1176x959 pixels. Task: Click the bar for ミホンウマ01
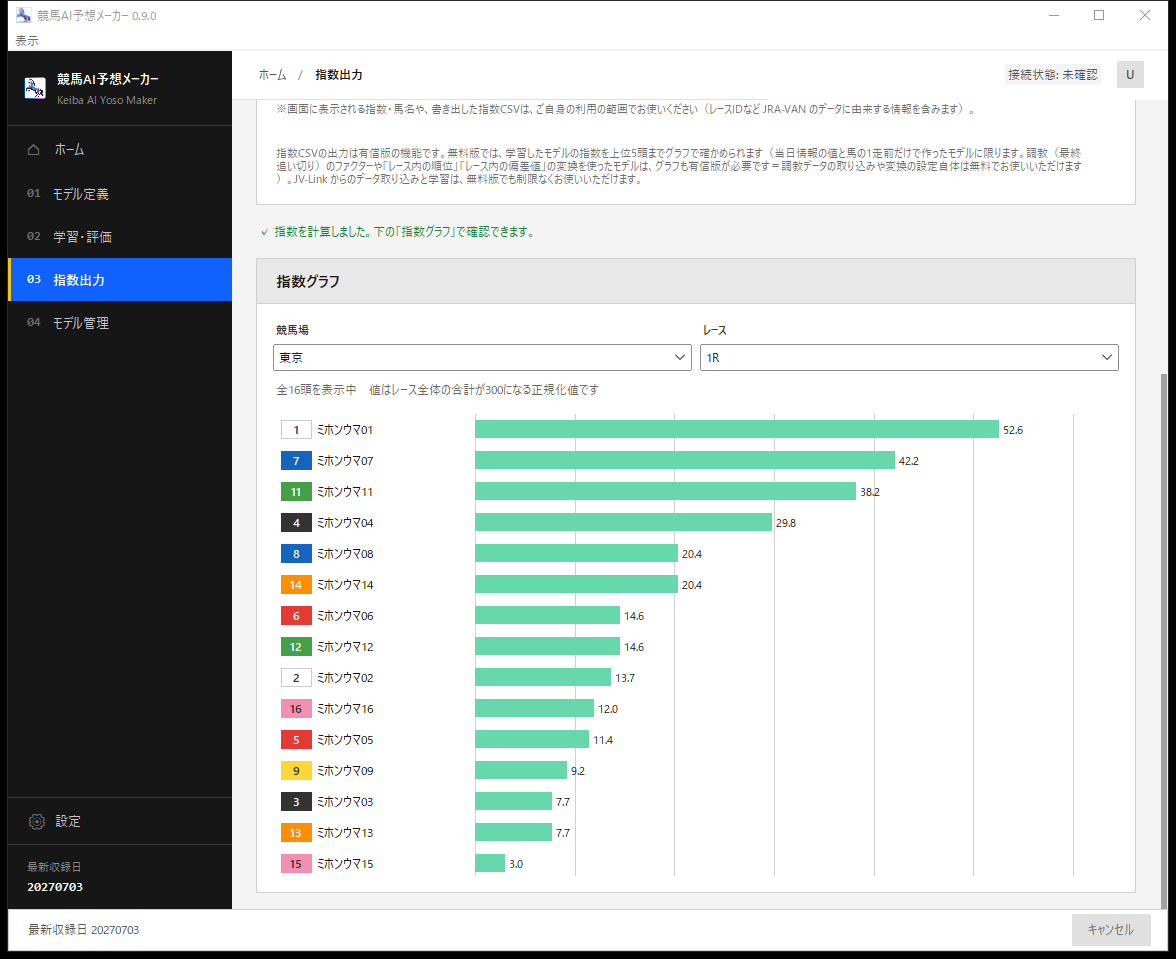(736, 429)
